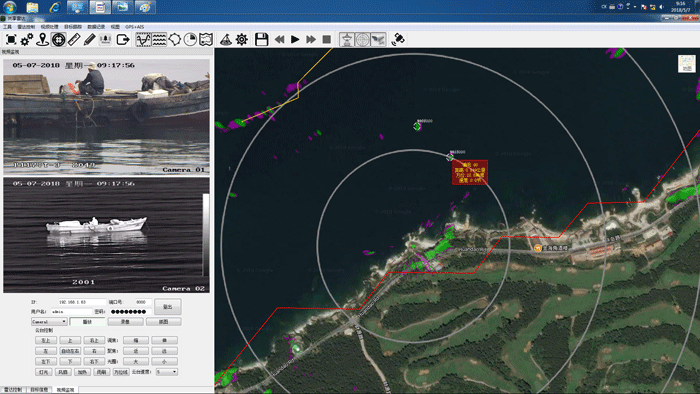Select the map location pin tool
Viewport: 700px width, 394px height.
click(x=42, y=40)
